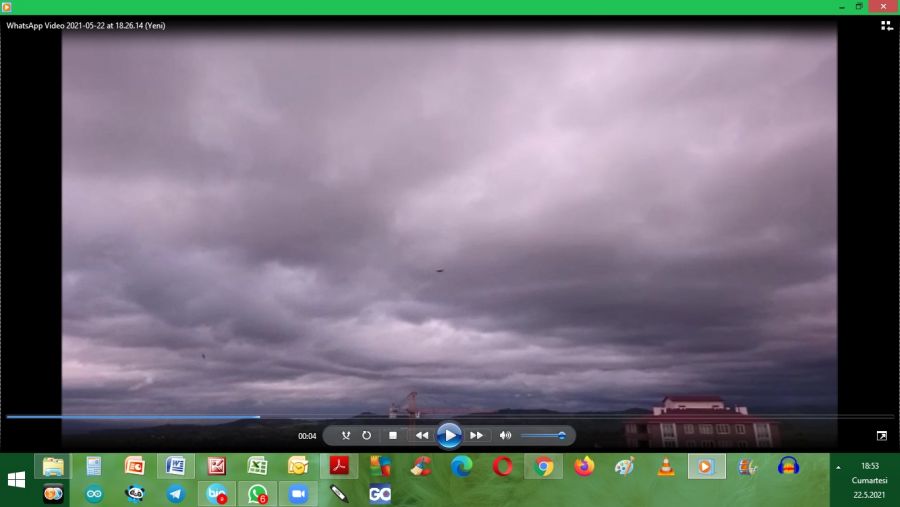Show hidden system tray icons

tap(838, 467)
